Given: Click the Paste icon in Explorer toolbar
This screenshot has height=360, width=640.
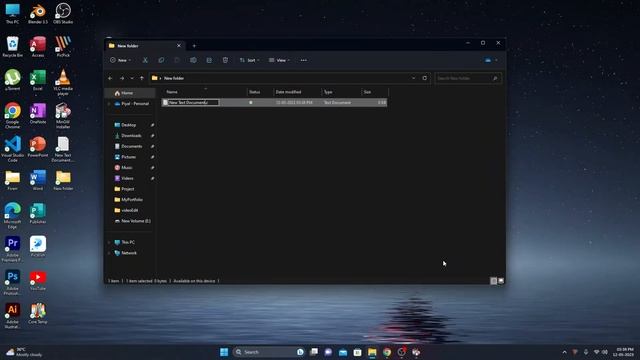Looking at the screenshot, I should [177, 60].
